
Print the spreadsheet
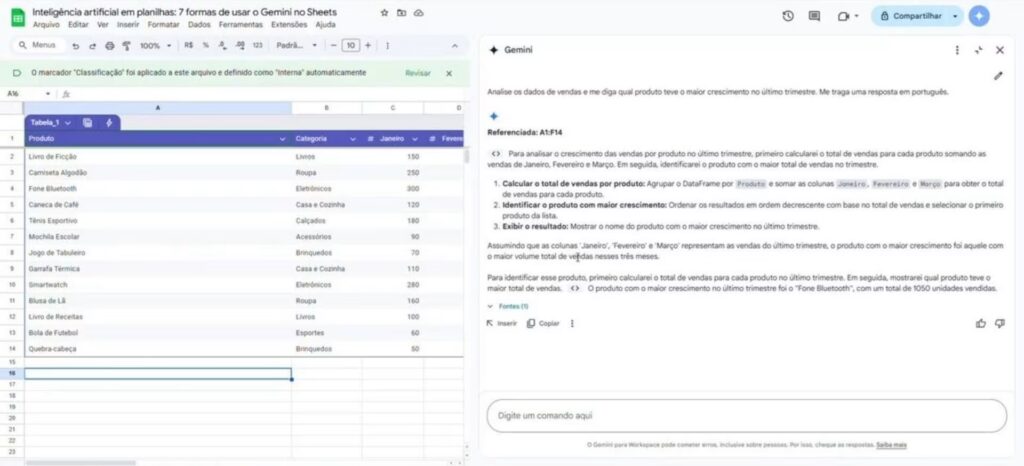(109, 46)
